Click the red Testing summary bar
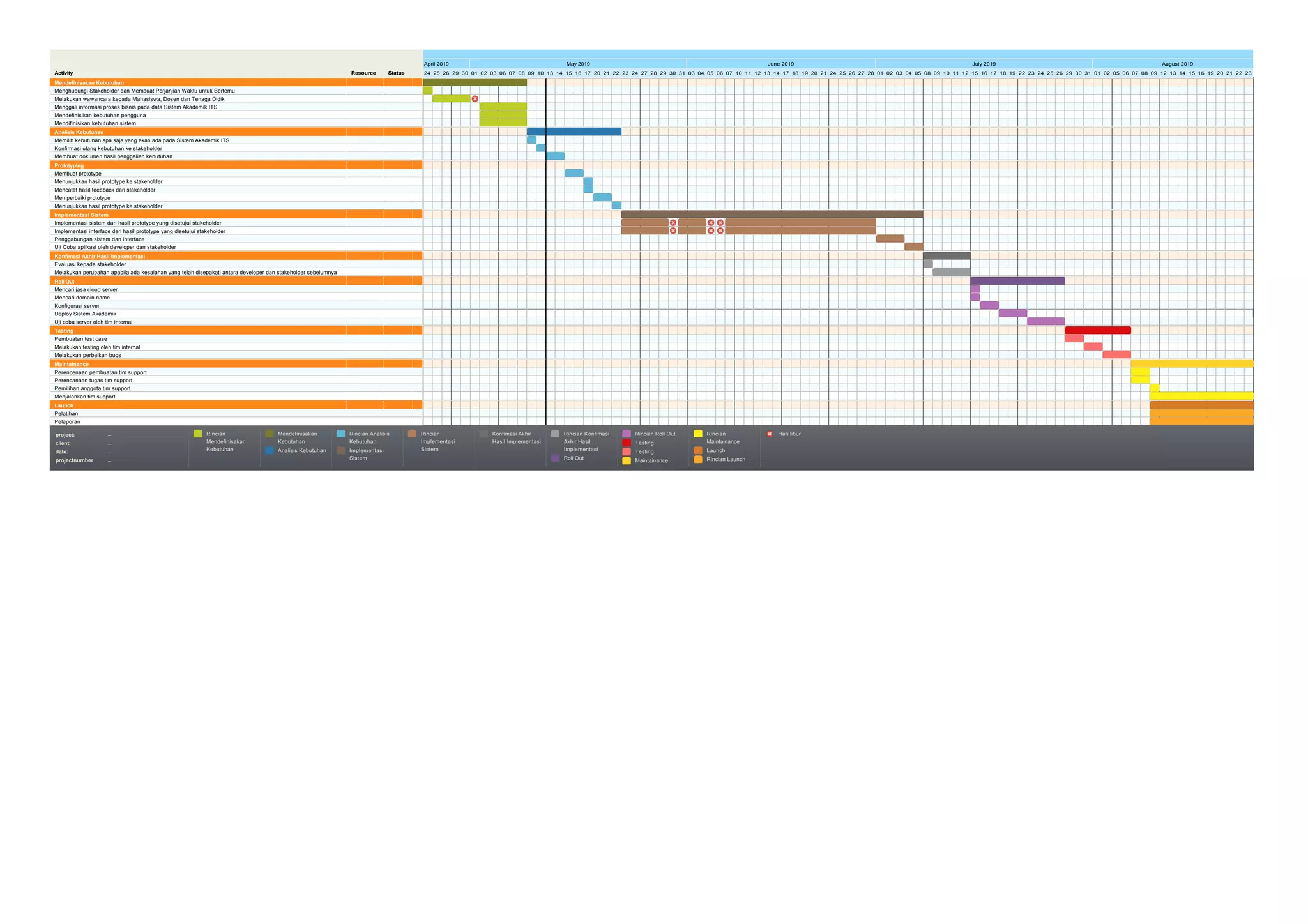 pos(1097,331)
